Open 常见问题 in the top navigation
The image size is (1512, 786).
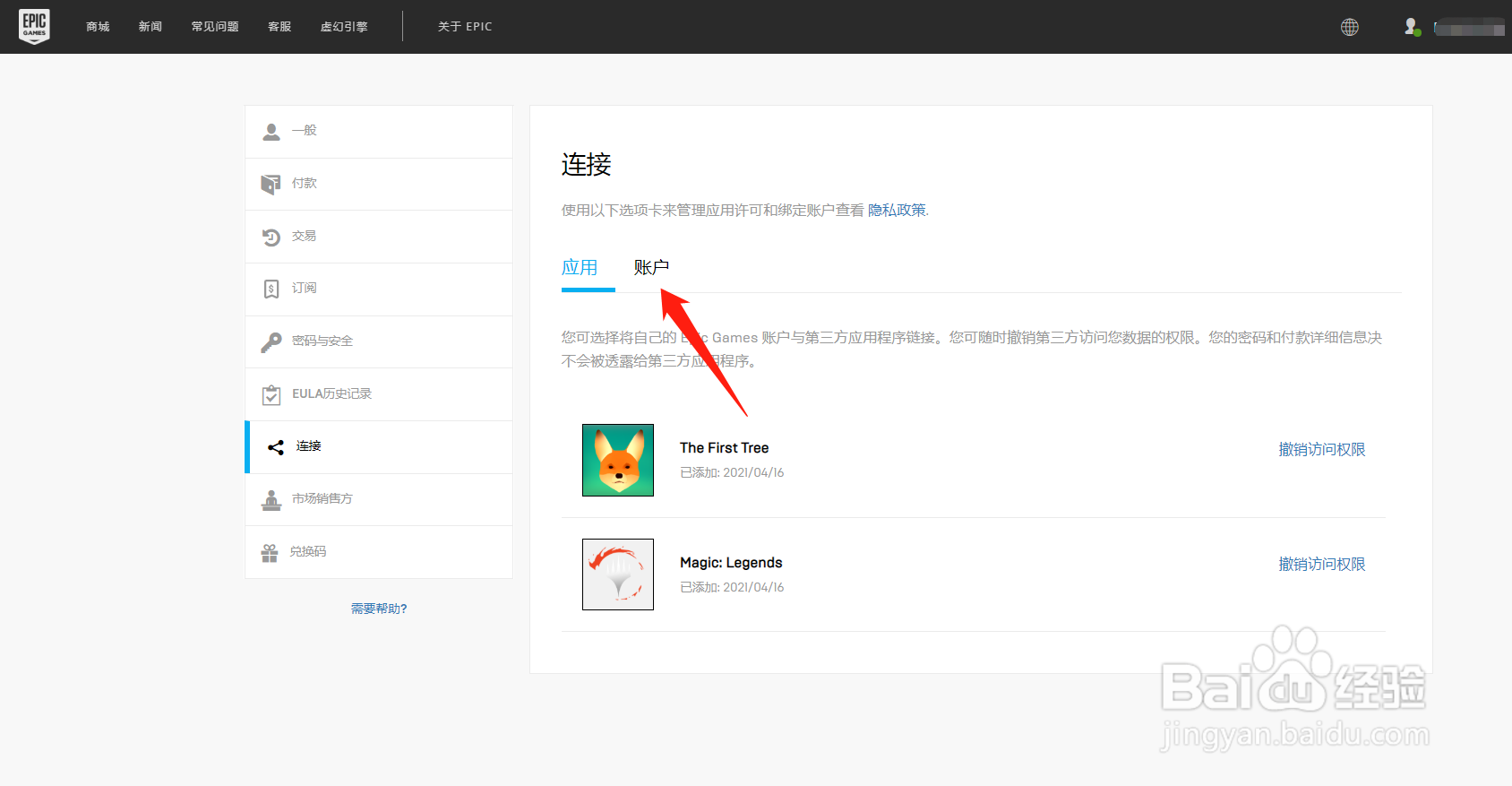click(x=215, y=27)
